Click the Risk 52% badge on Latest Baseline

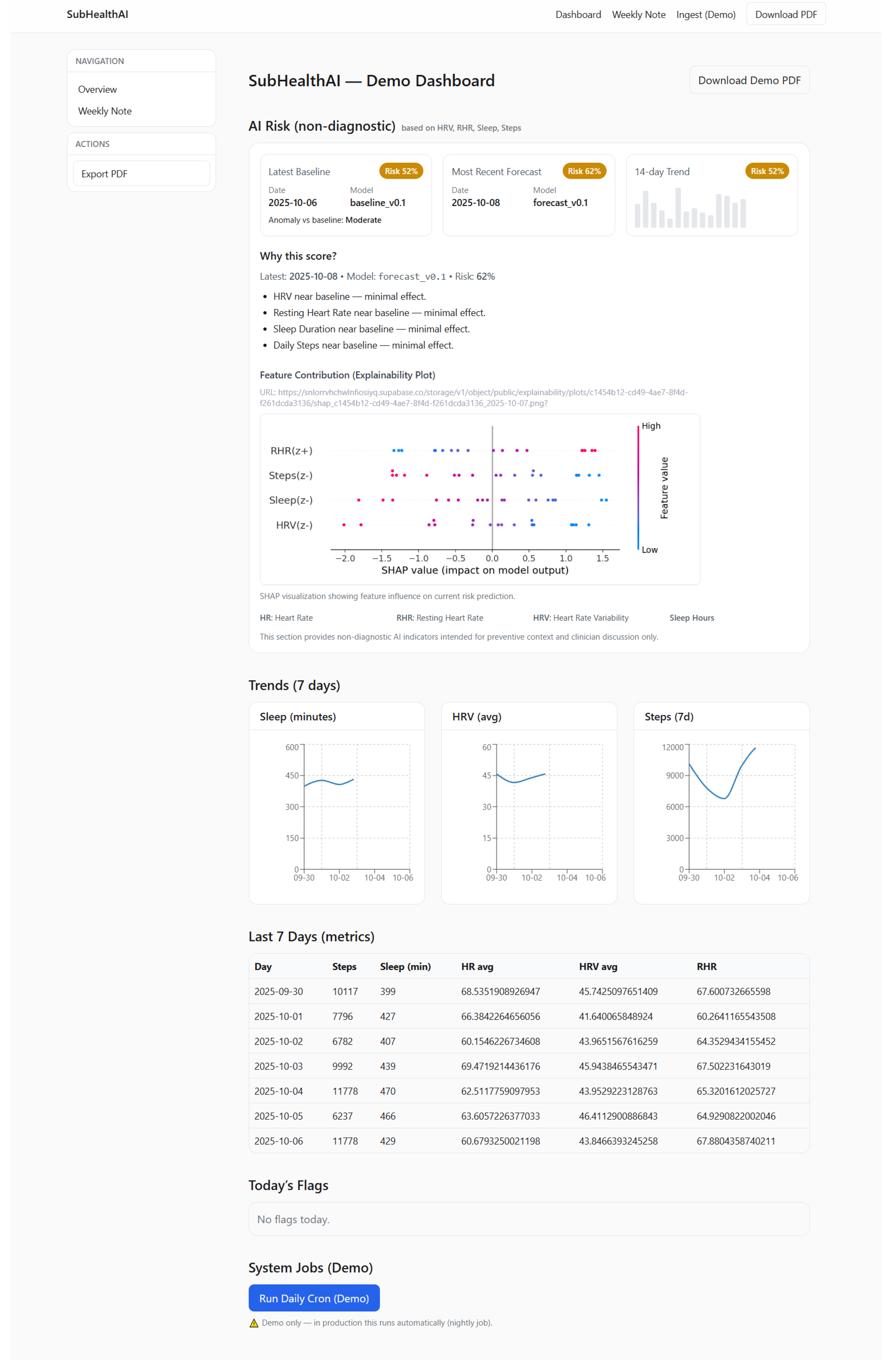401,171
